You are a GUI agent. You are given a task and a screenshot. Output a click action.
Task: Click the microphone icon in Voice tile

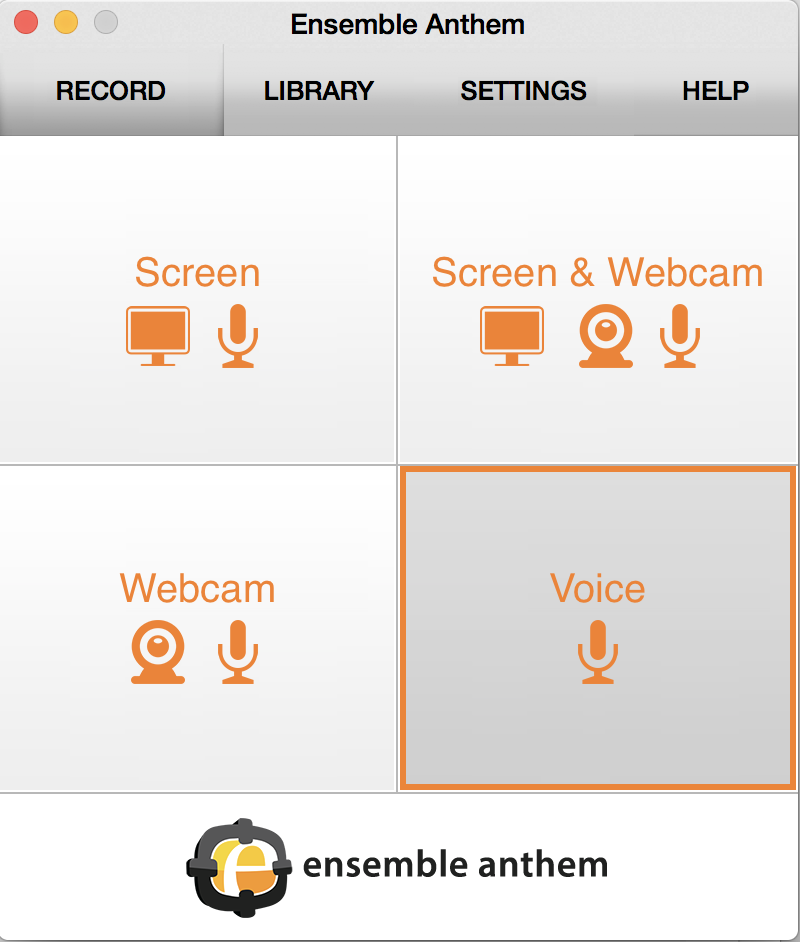tap(598, 652)
